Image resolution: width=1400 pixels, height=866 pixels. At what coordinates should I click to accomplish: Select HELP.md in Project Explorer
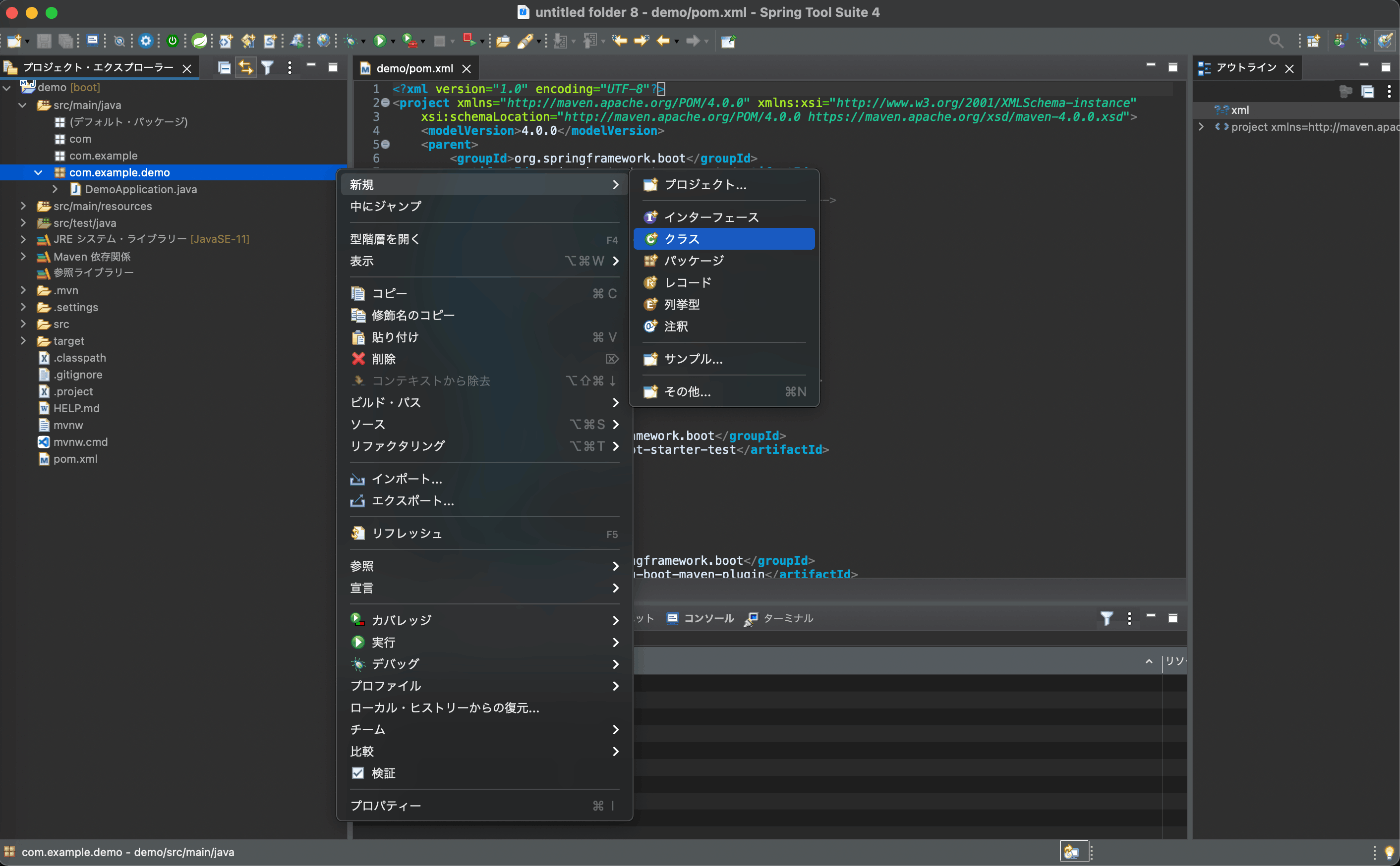tap(68, 408)
